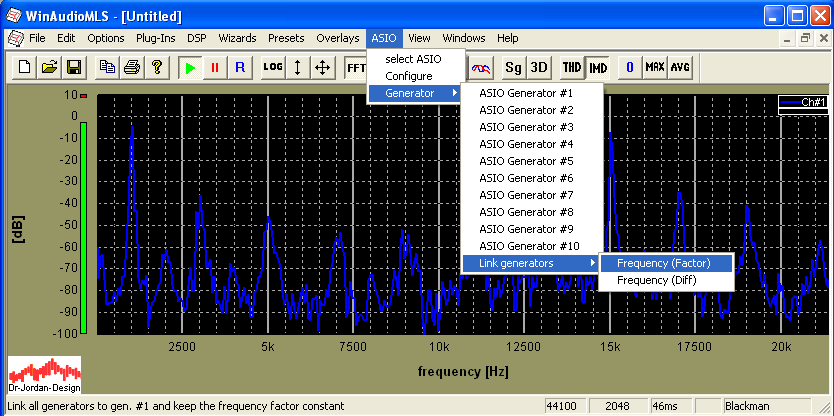Click select ASIO menu item
834x416 pixels.
point(413,59)
